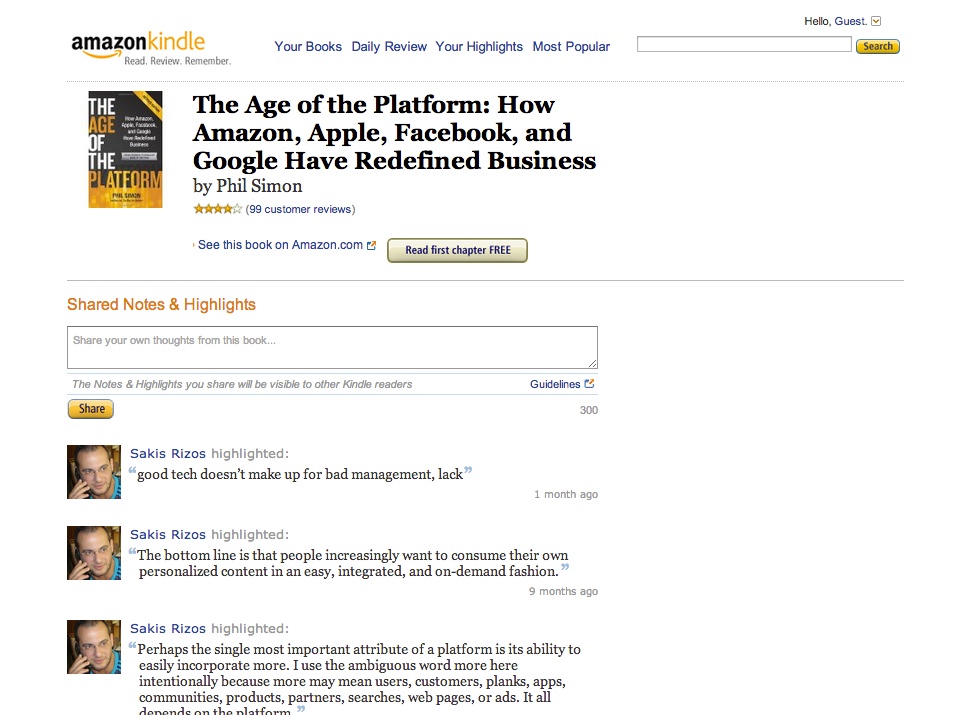Screen dimensions: 968x715
Task: Click the book title heading
Action: 394,132
